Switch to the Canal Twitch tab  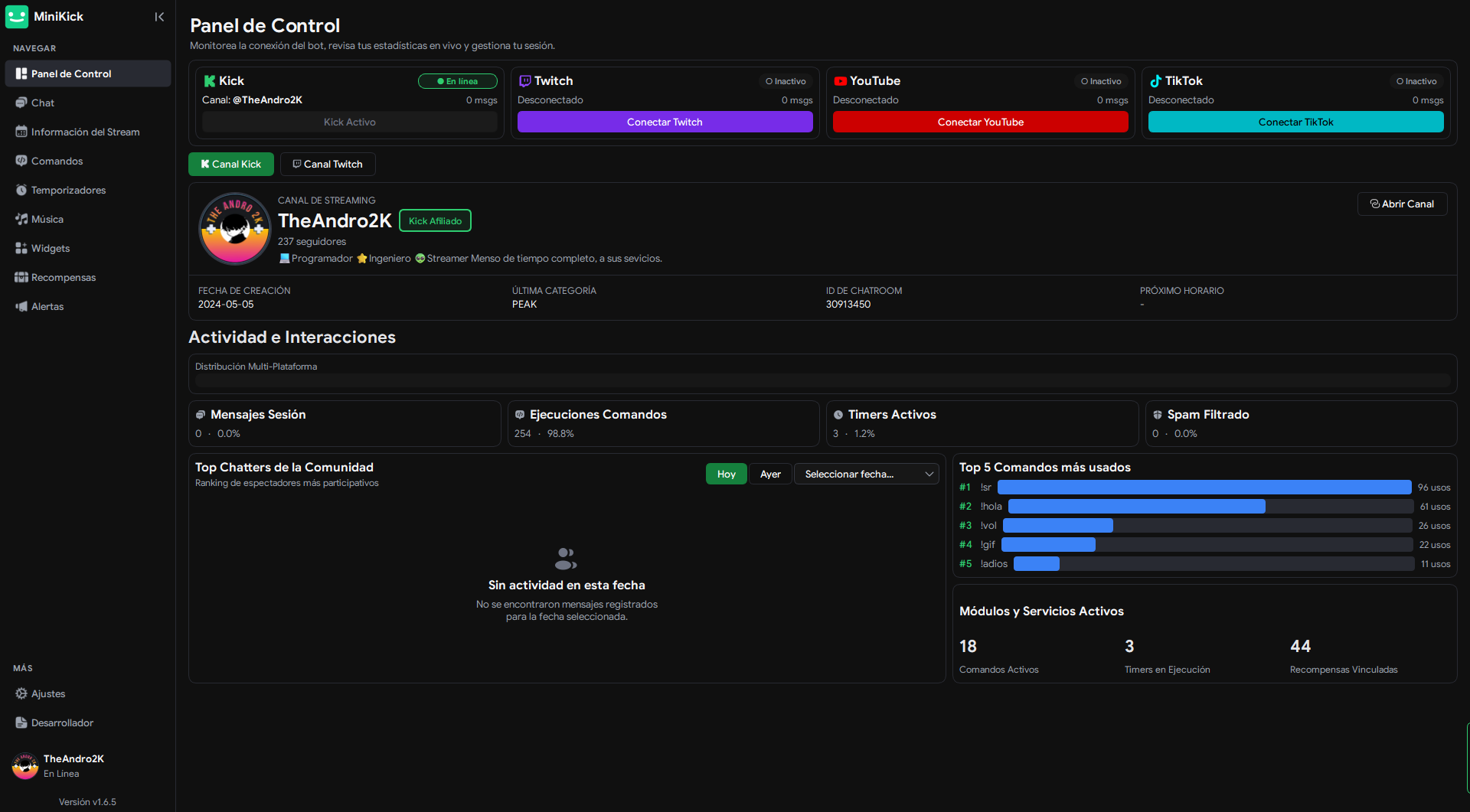coord(328,164)
